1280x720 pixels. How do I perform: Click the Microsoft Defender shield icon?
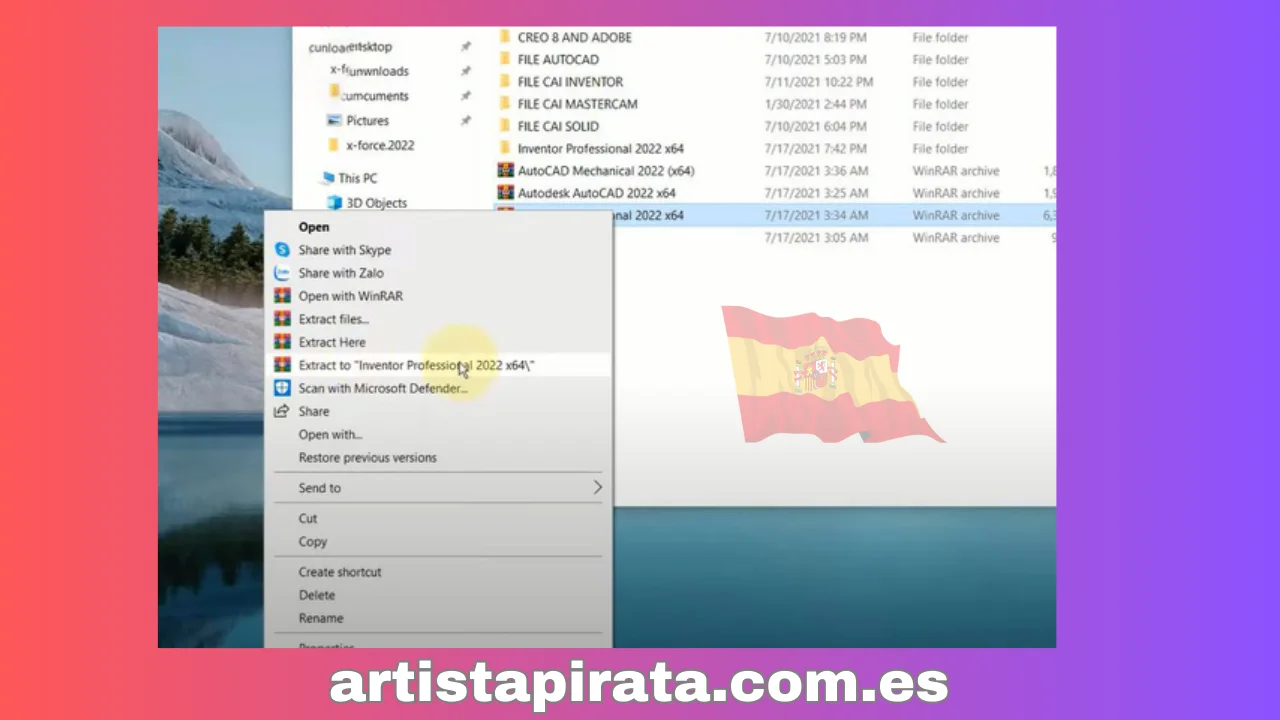click(x=282, y=388)
